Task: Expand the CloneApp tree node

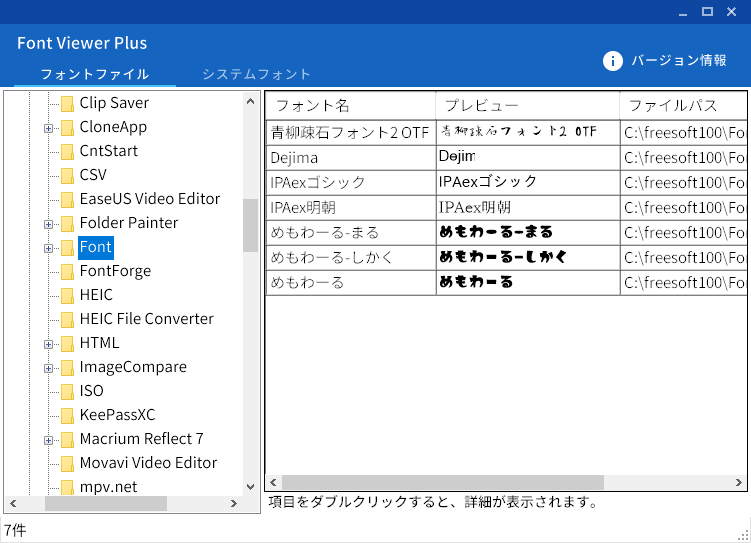Action: (48, 128)
